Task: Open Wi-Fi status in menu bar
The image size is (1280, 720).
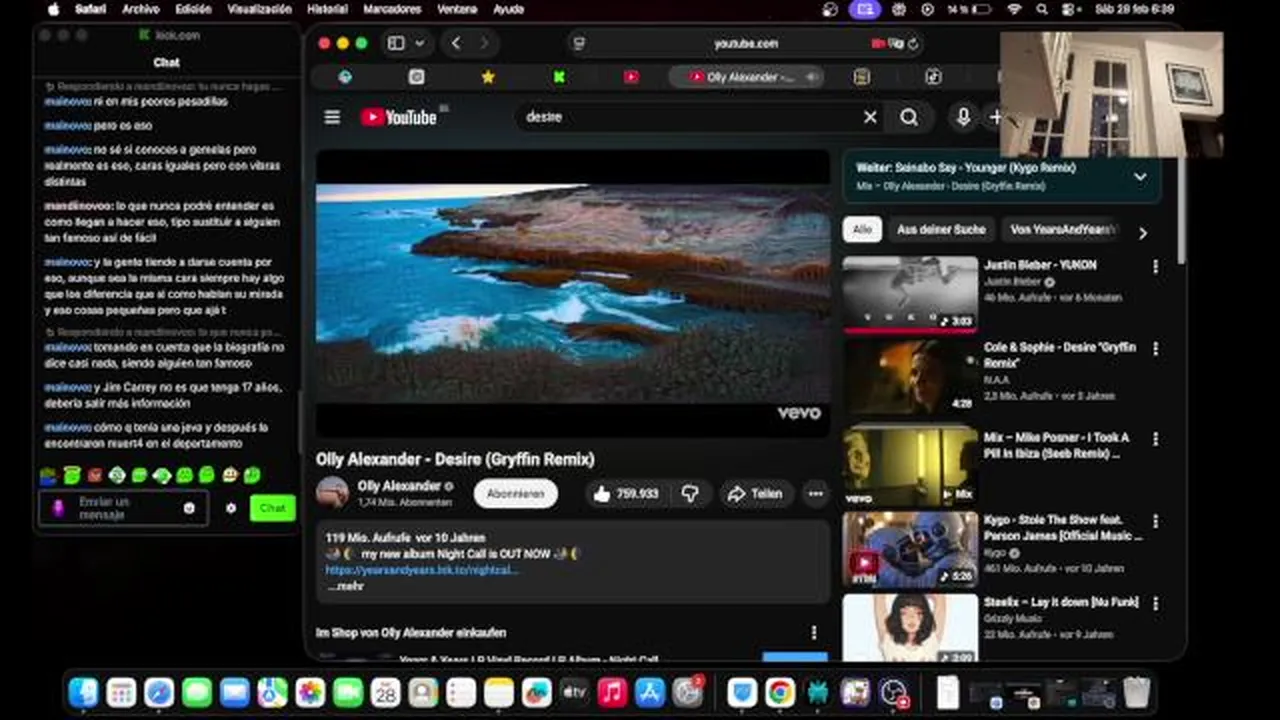Action: [x=1015, y=9]
